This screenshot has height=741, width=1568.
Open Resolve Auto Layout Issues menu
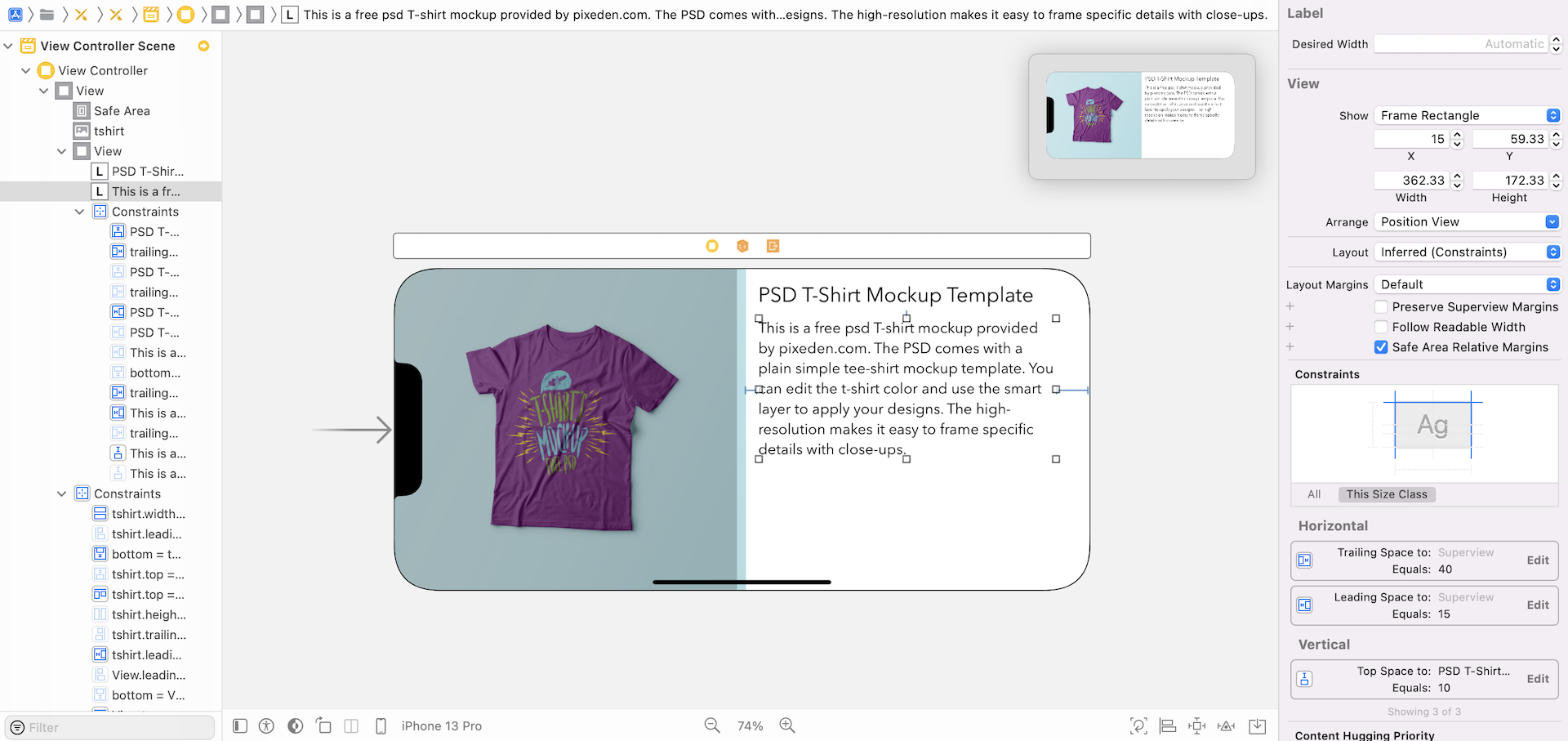tap(1226, 725)
